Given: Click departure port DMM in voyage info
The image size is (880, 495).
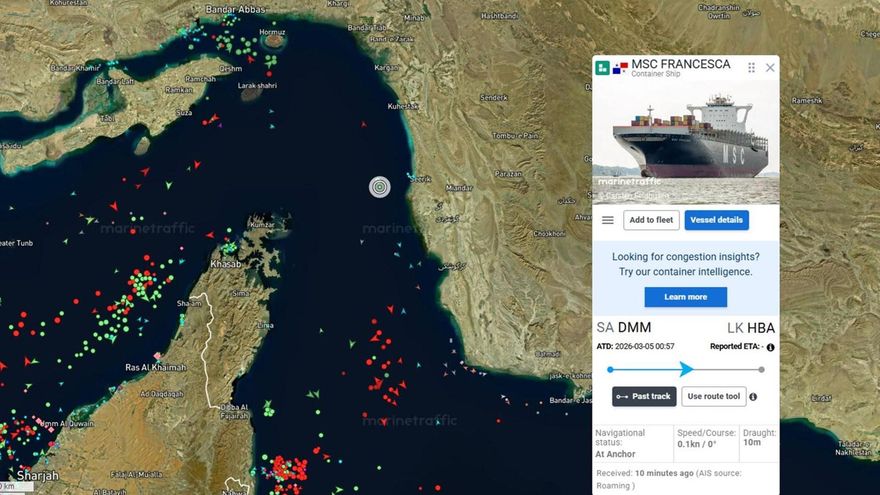Looking at the screenshot, I should [634, 328].
